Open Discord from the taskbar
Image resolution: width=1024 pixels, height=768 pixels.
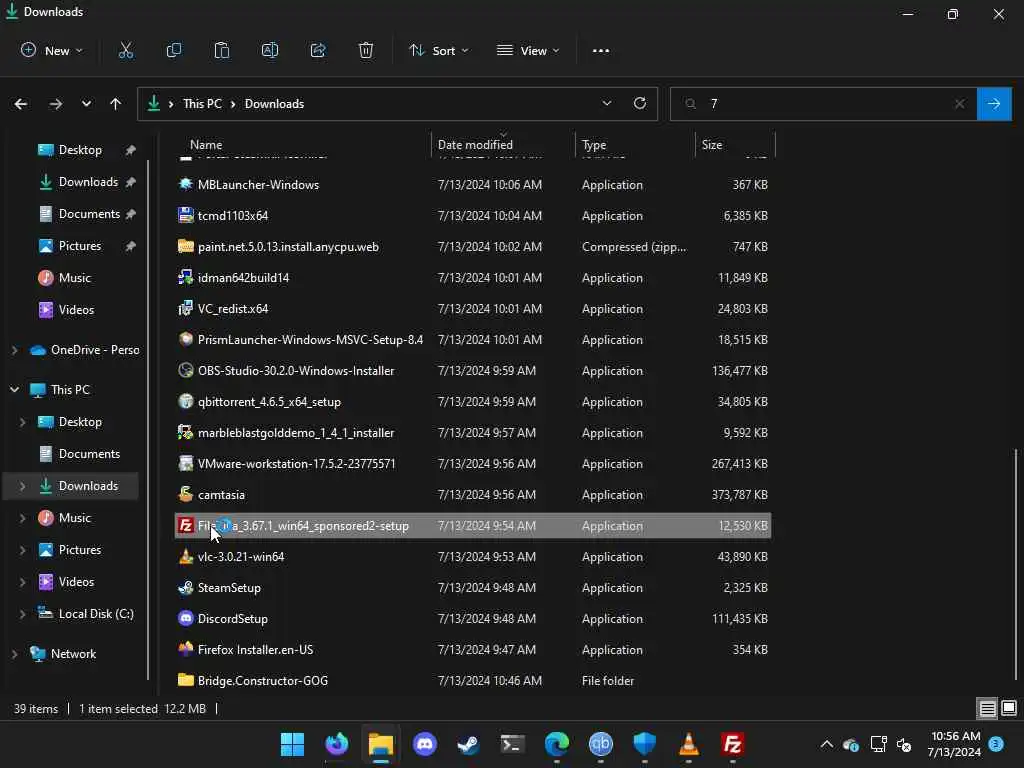425,744
